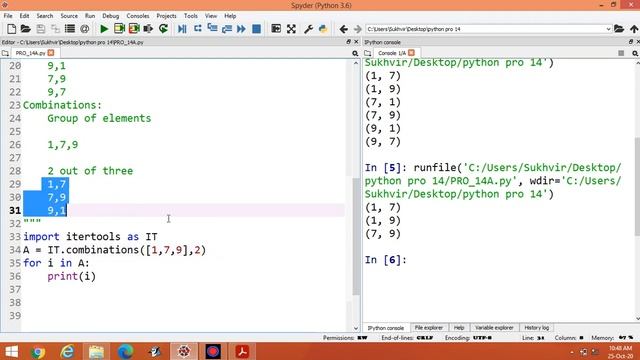Open file using the folder toolbar icon
This screenshot has height=360, width=640.
(26, 29)
